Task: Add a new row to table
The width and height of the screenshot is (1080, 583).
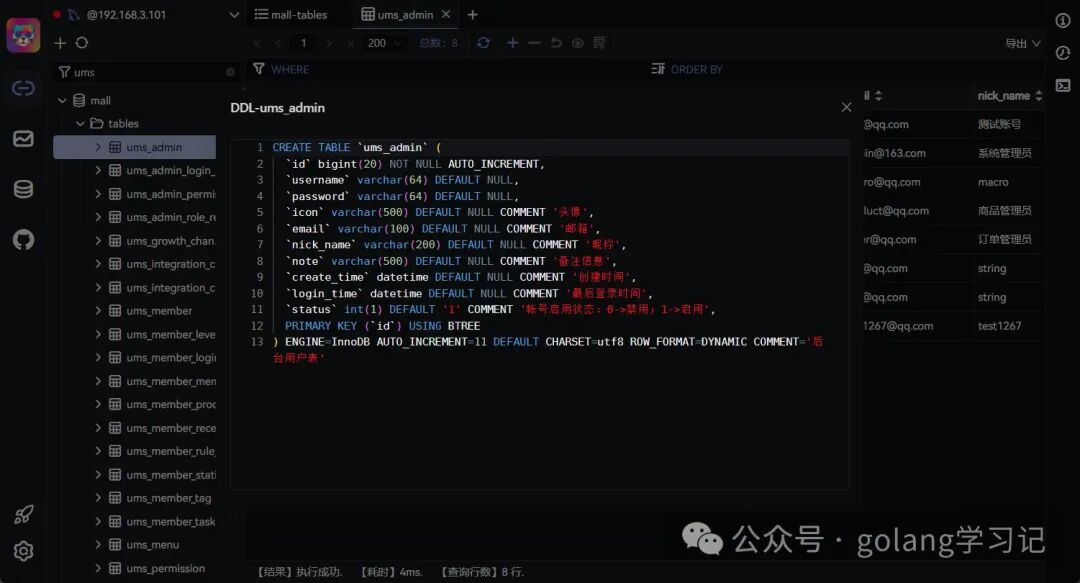Action: [x=512, y=43]
